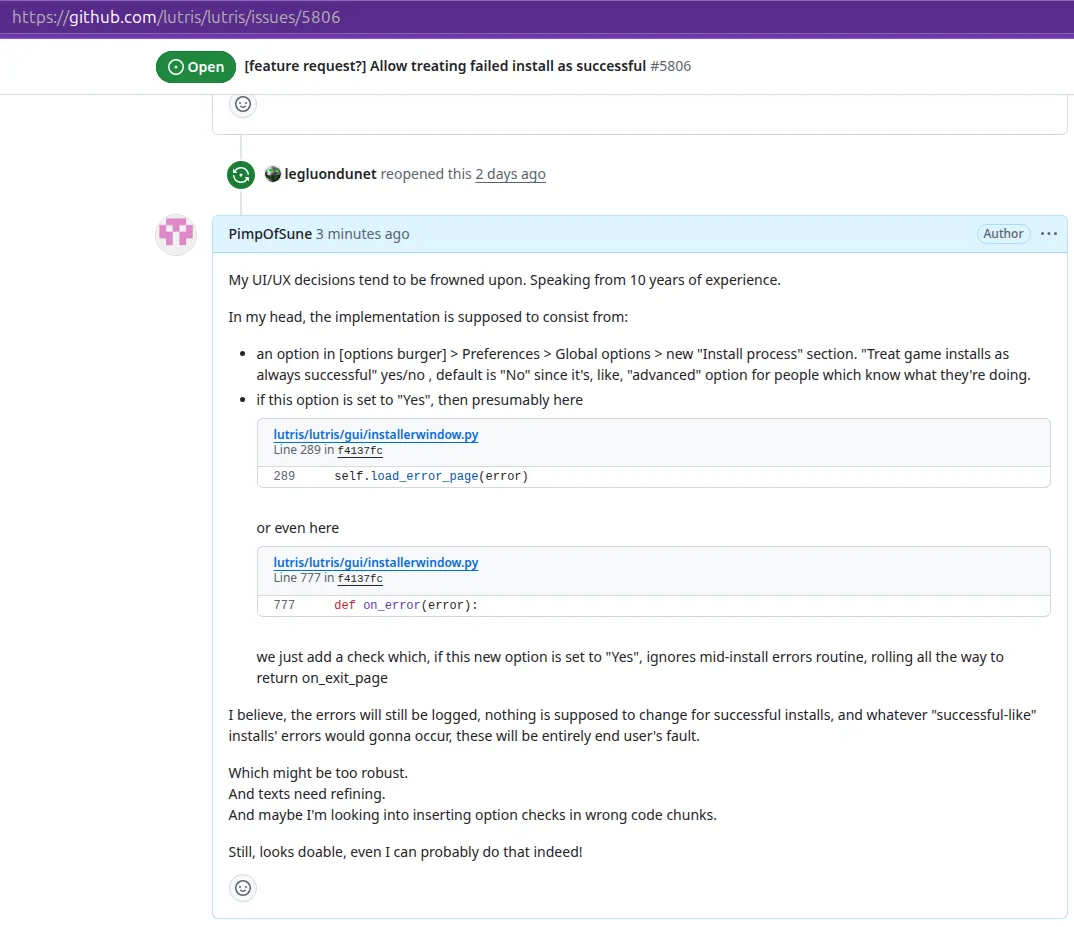Open PimpOfSune username link
This screenshot has height=927, width=1074.
pyautogui.click(x=270, y=234)
